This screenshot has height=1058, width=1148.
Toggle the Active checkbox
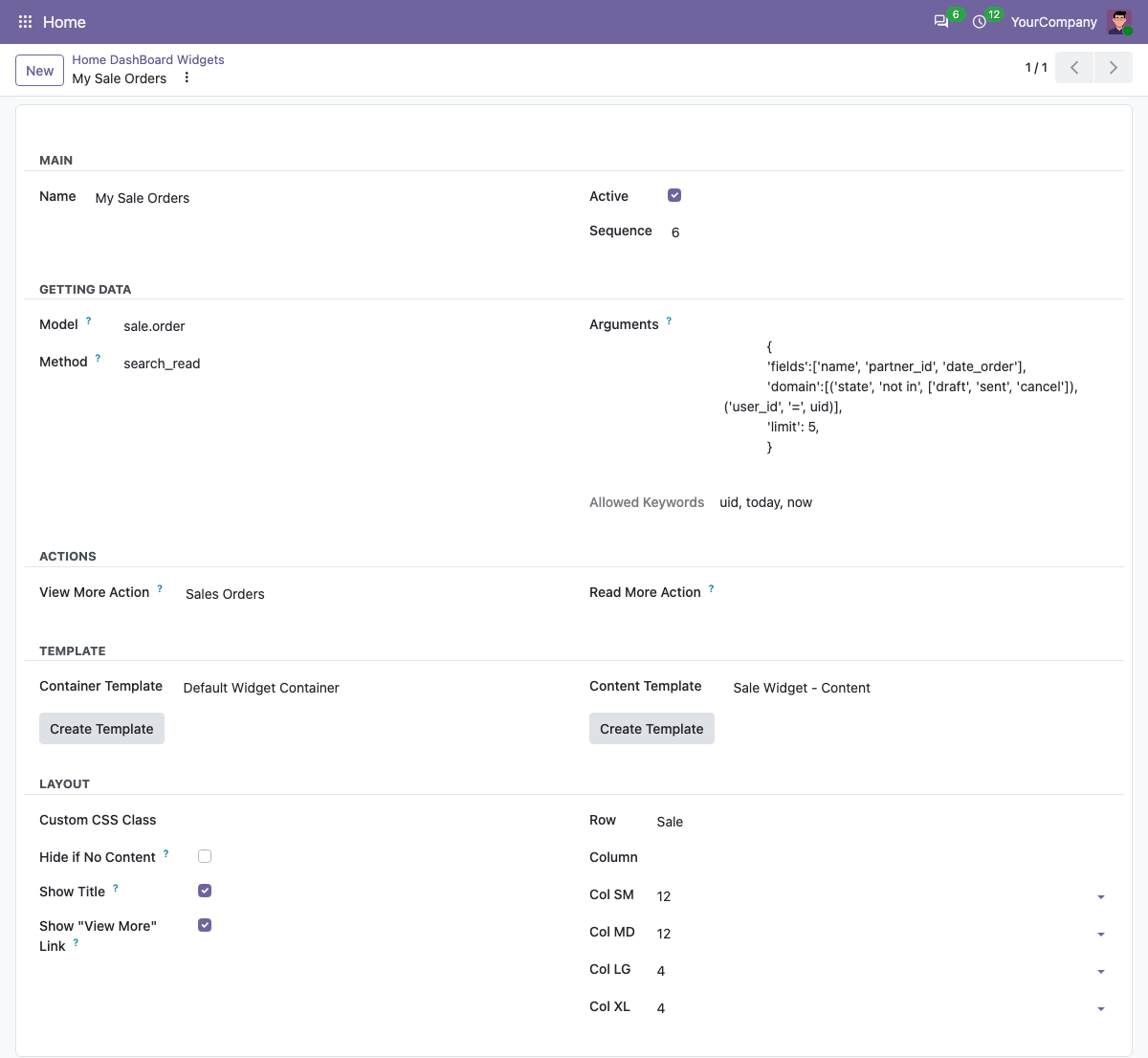pos(674,195)
